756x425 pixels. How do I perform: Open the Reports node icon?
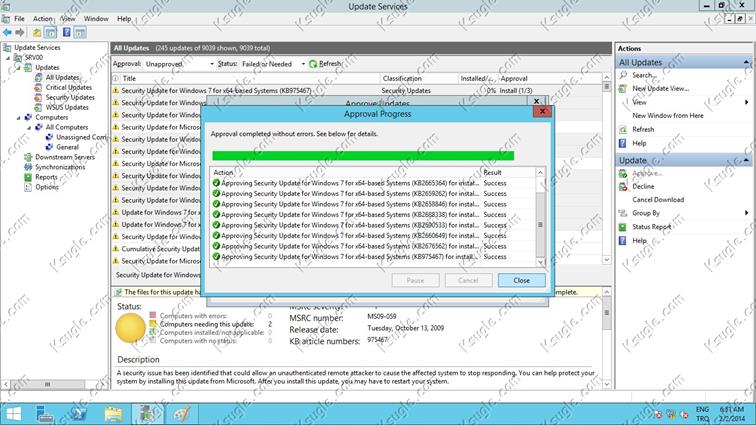[28, 177]
